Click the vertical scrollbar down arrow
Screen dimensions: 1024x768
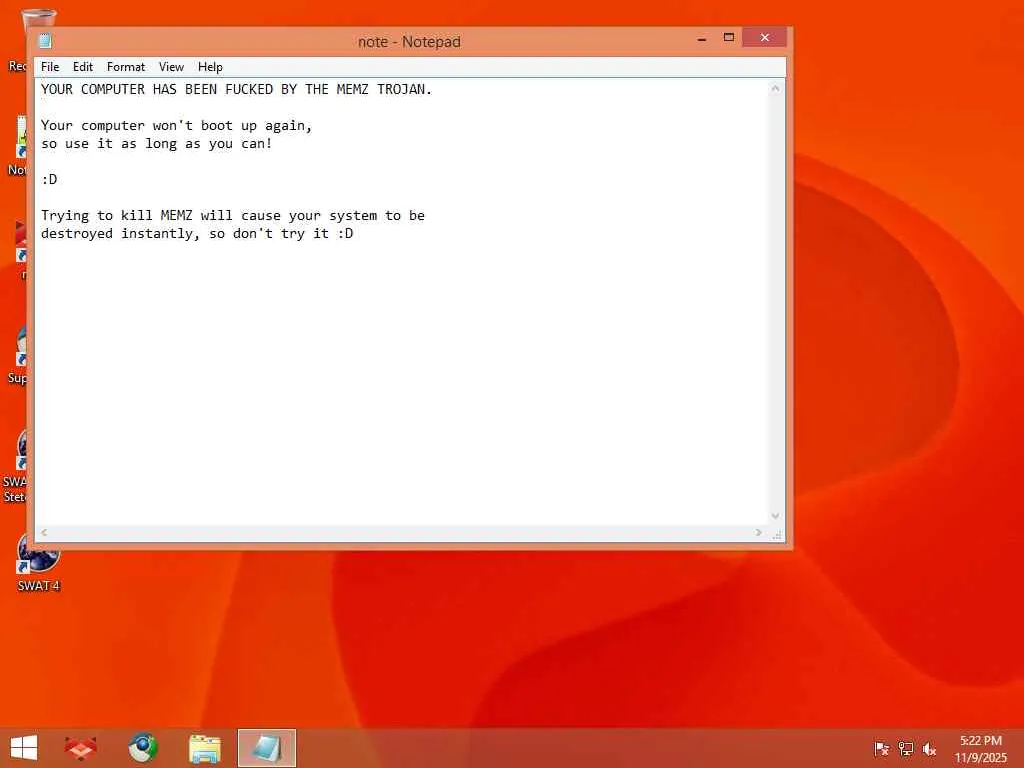pyautogui.click(x=775, y=516)
